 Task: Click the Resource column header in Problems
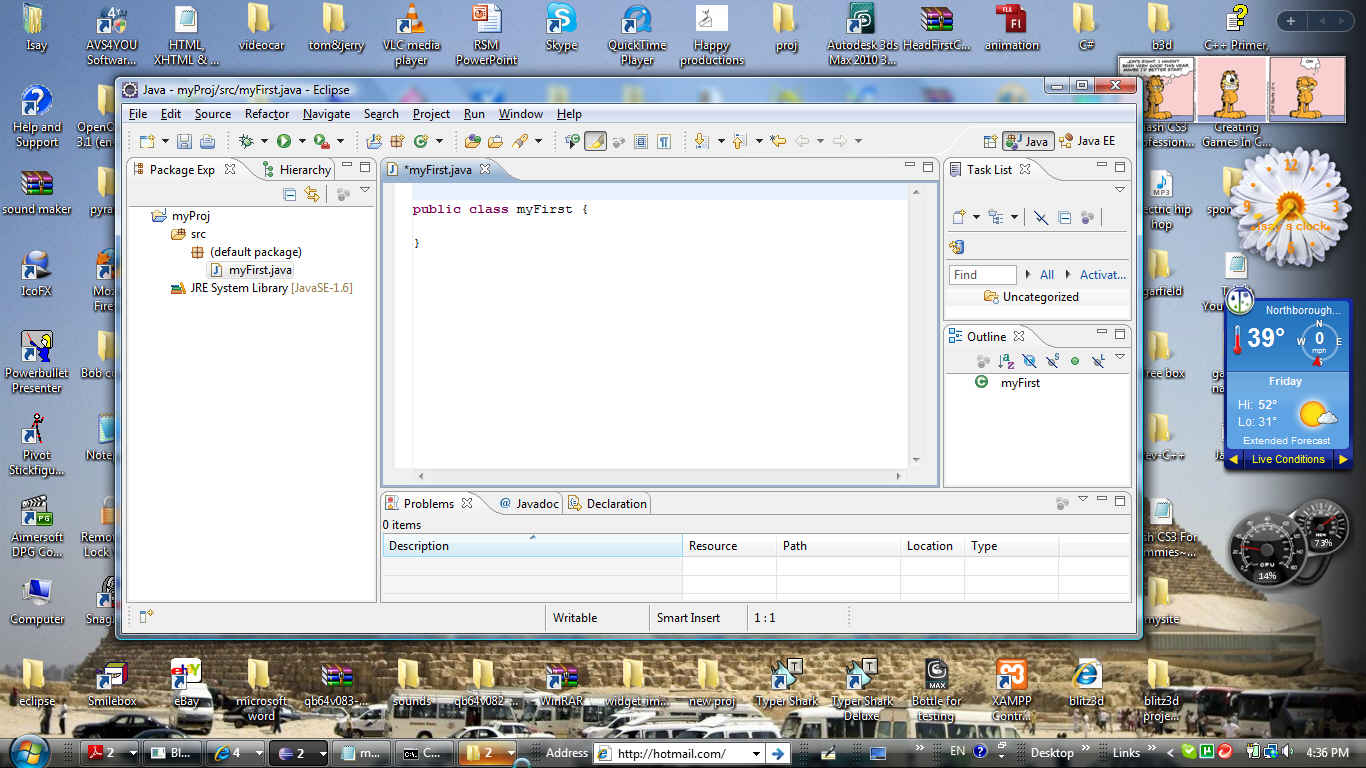(x=729, y=546)
